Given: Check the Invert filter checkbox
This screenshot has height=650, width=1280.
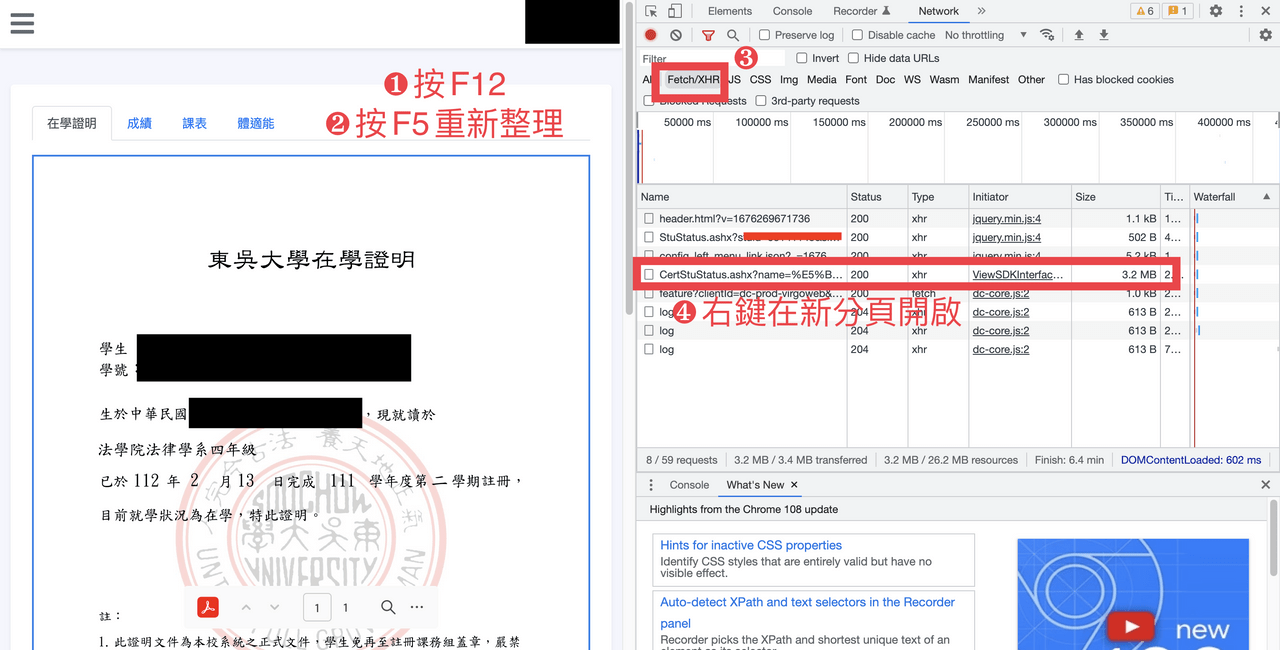Looking at the screenshot, I should [801, 58].
